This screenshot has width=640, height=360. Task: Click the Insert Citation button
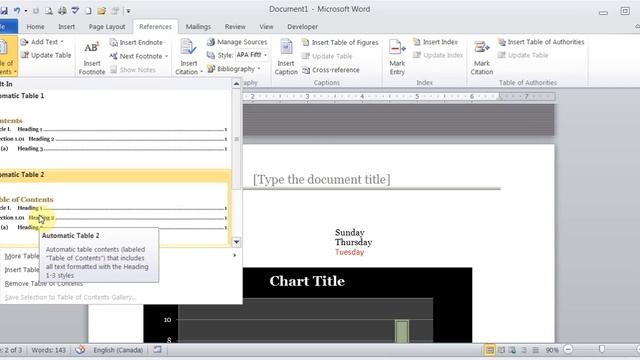pyautogui.click(x=188, y=57)
